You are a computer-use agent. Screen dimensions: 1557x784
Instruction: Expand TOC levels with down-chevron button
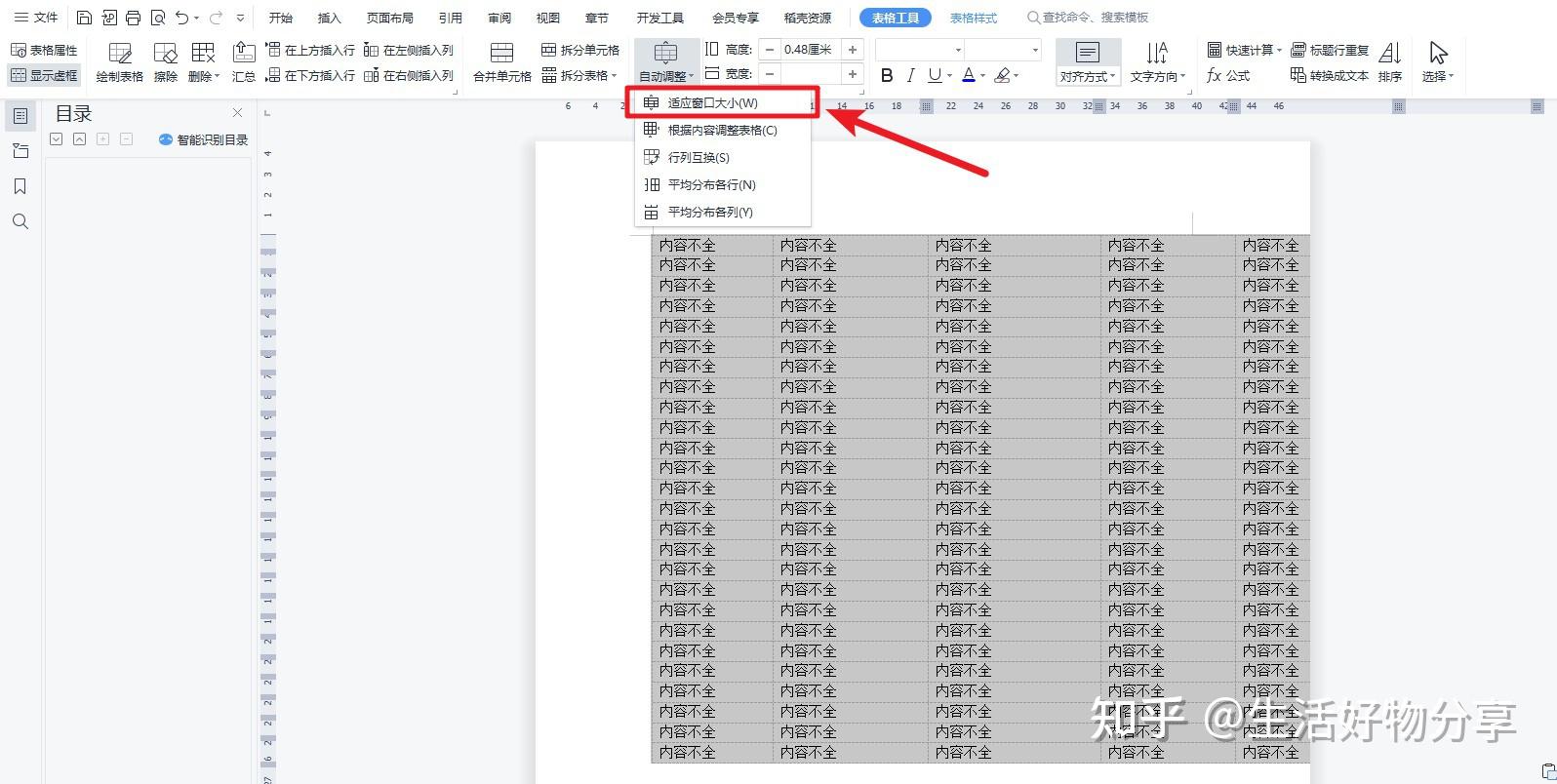coord(56,139)
